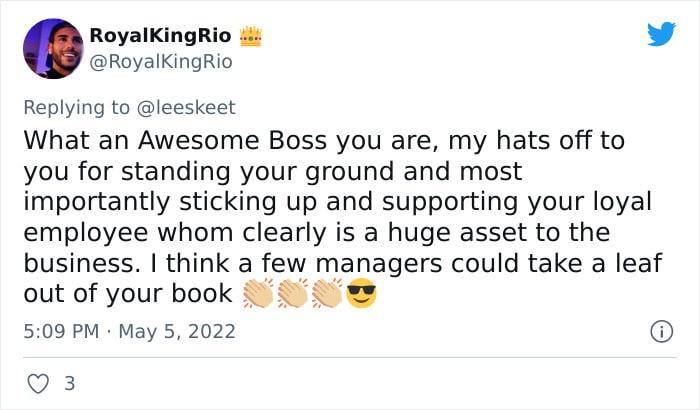The height and width of the screenshot is (410, 700).
Task: Open RoyalKingRio's profile picture
Action: pos(53,49)
